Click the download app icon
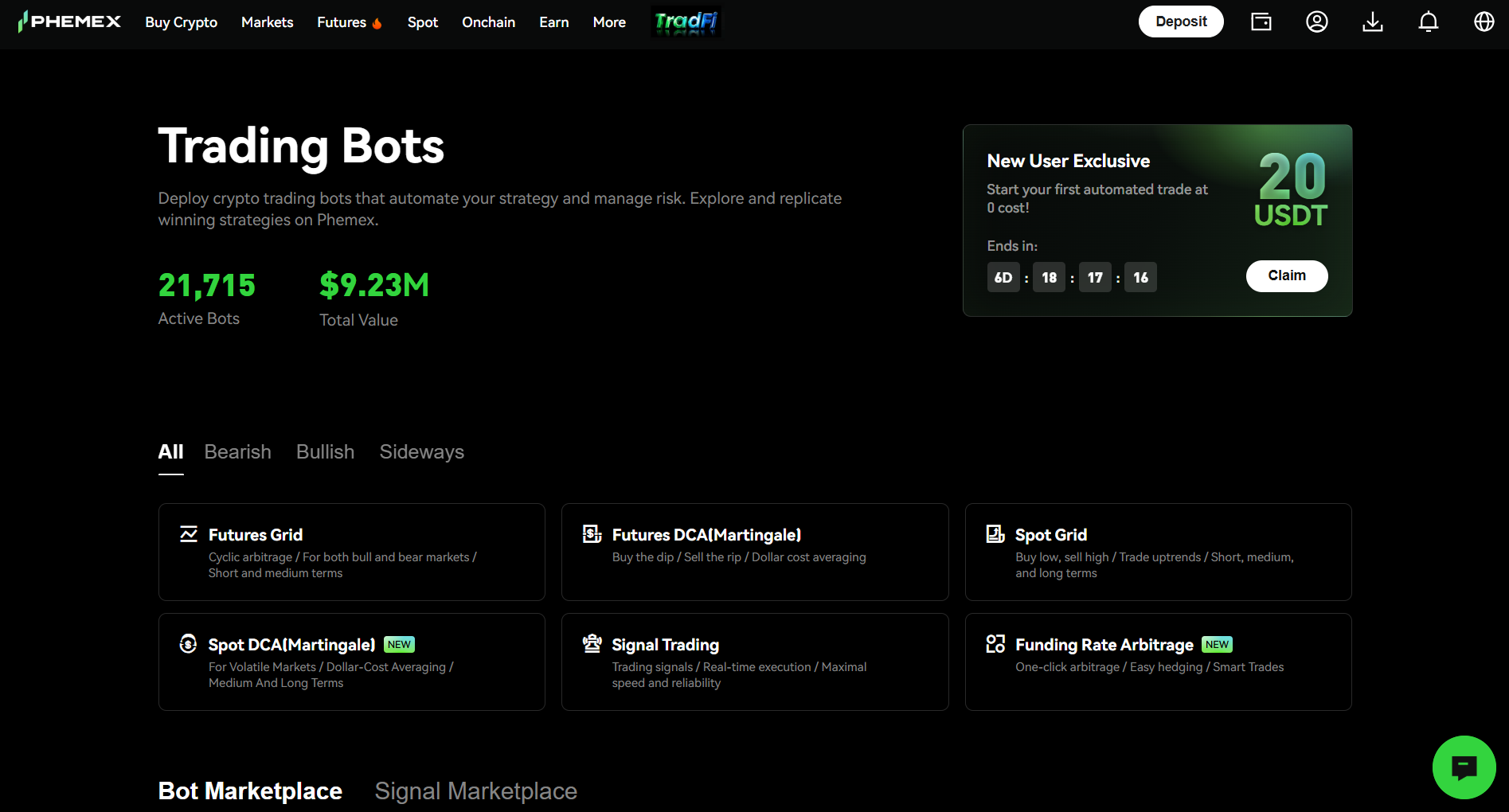 point(1373,21)
